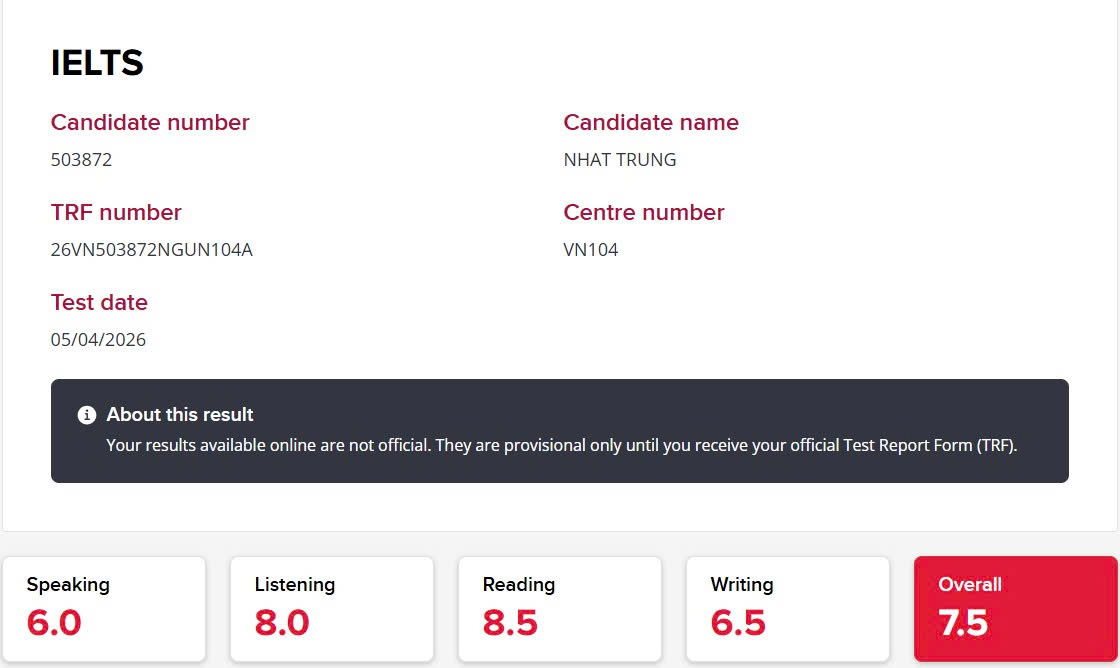Select the Writing score card
Image resolution: width=1120 pixels, height=668 pixels.
point(788,608)
